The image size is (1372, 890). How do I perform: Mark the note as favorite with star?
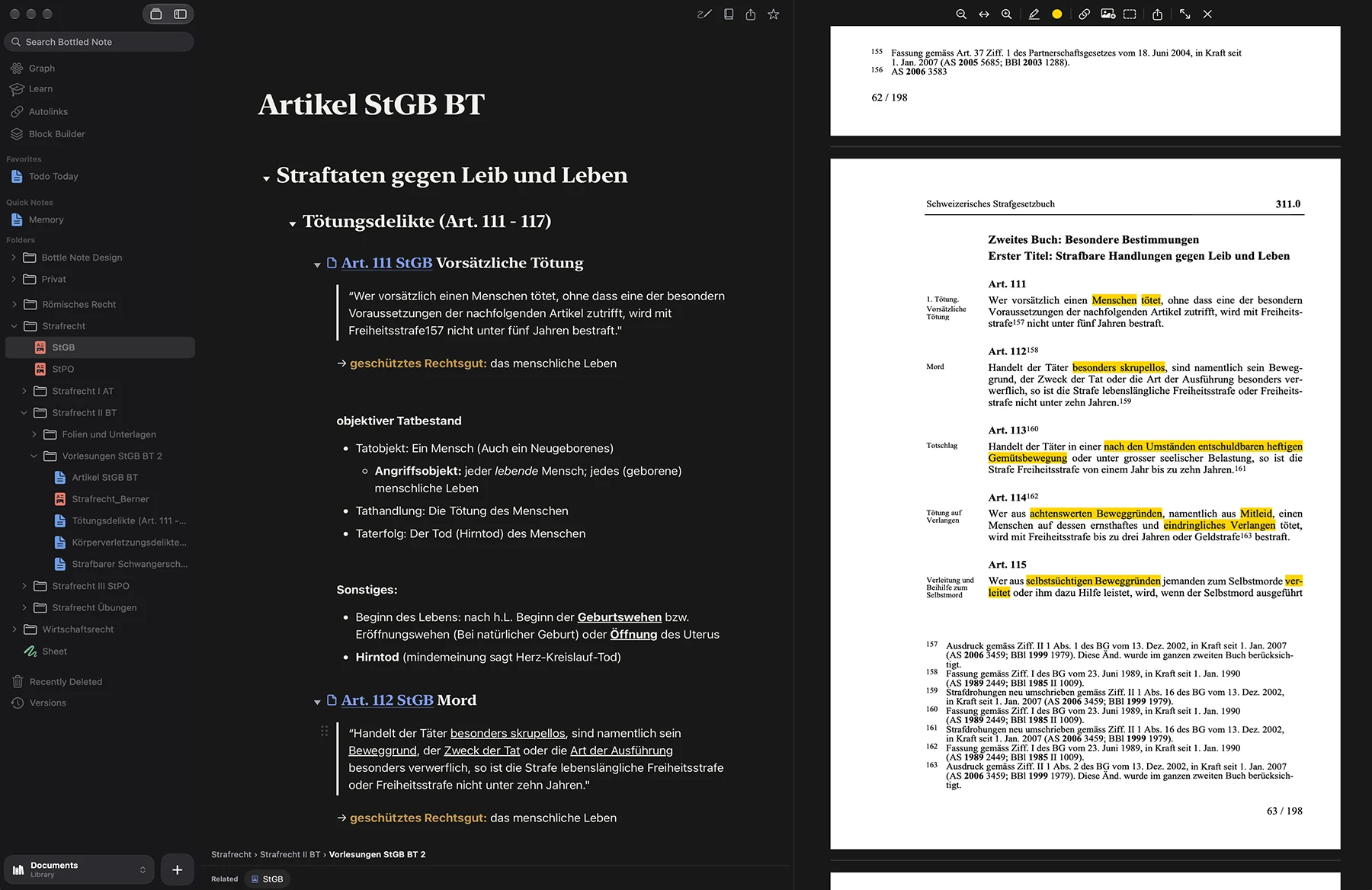coord(774,14)
